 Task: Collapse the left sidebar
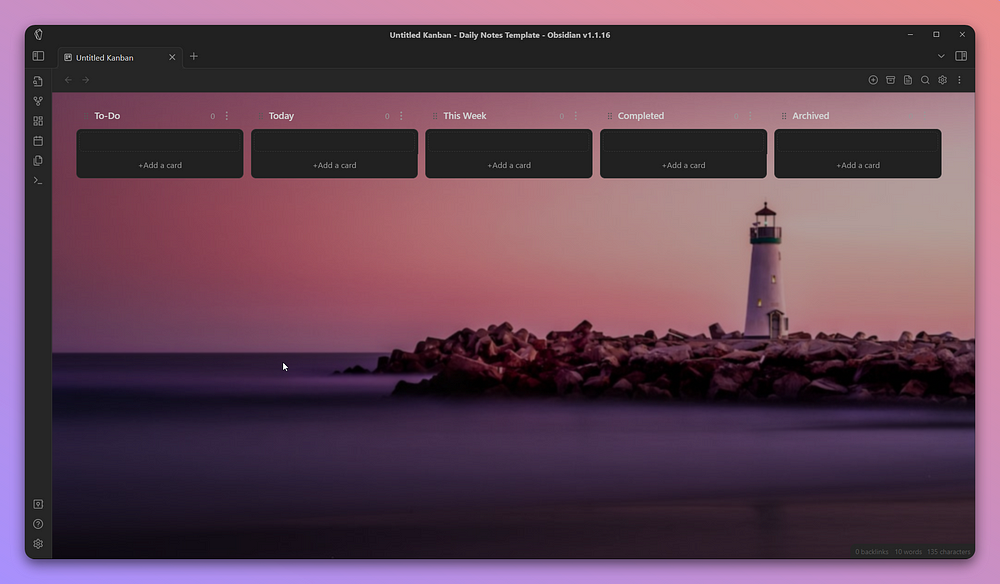38,56
